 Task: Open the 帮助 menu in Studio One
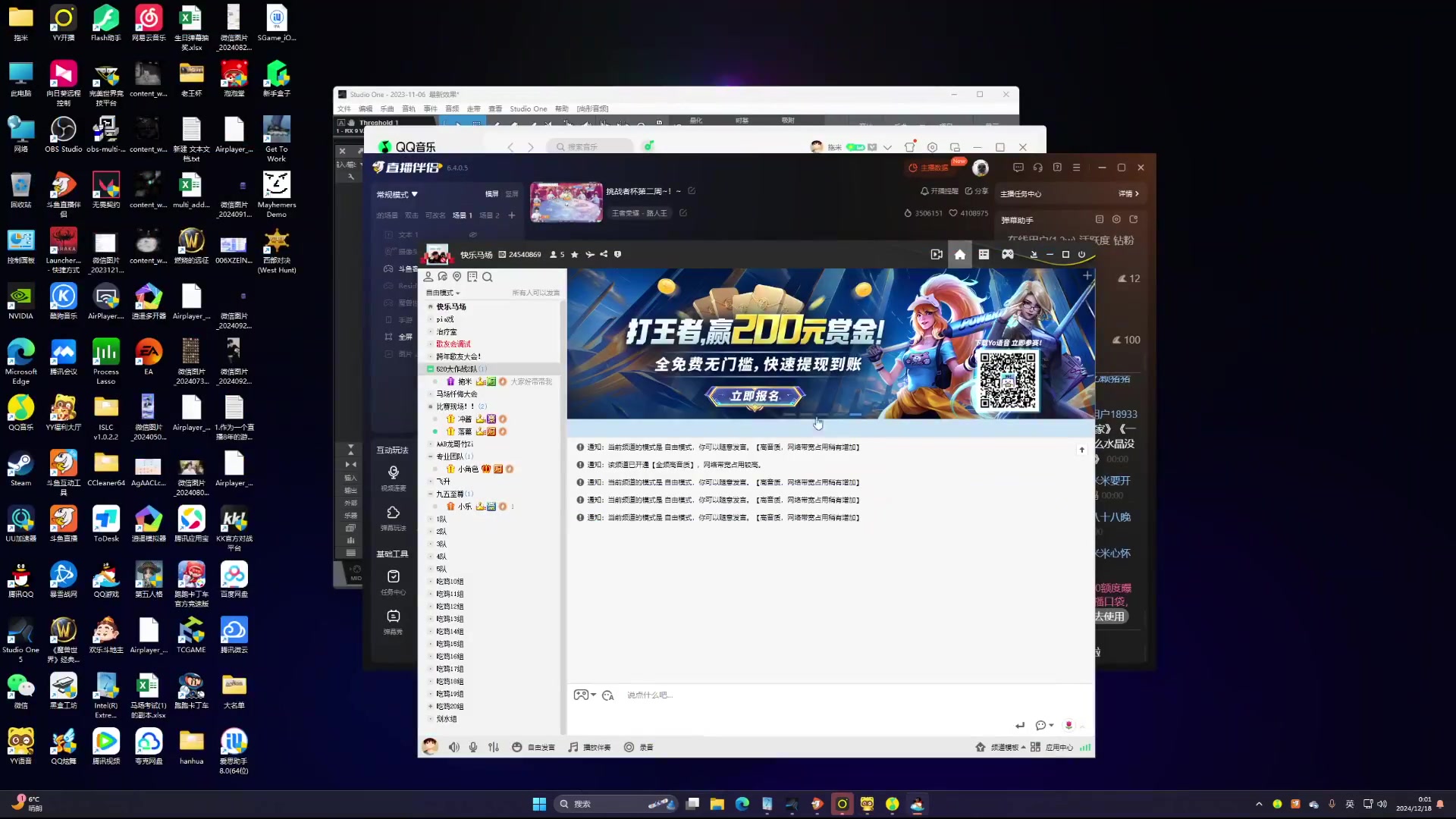point(562,109)
